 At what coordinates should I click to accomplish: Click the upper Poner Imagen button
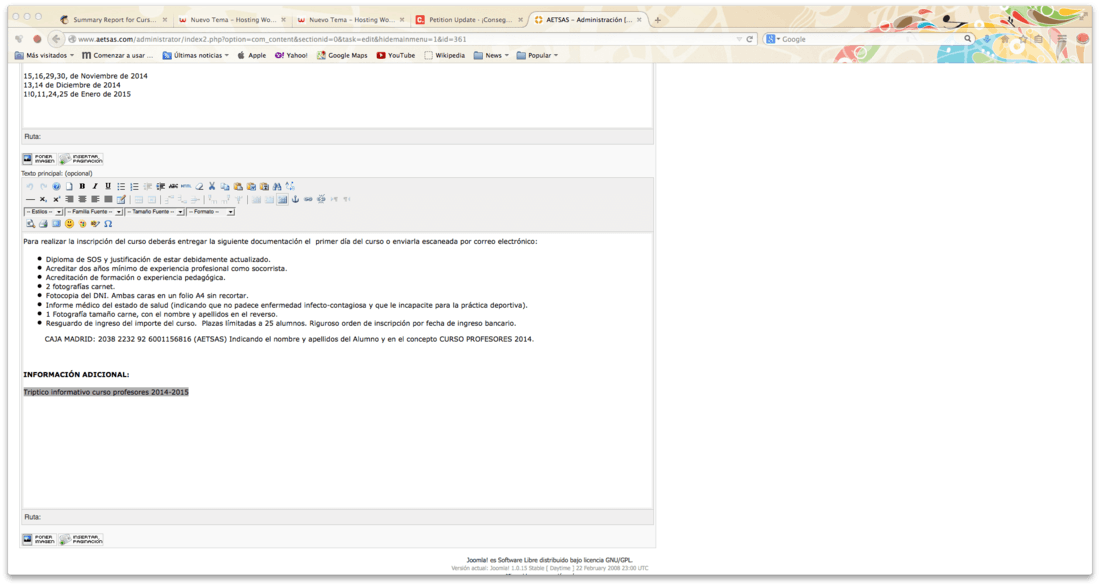[39, 159]
